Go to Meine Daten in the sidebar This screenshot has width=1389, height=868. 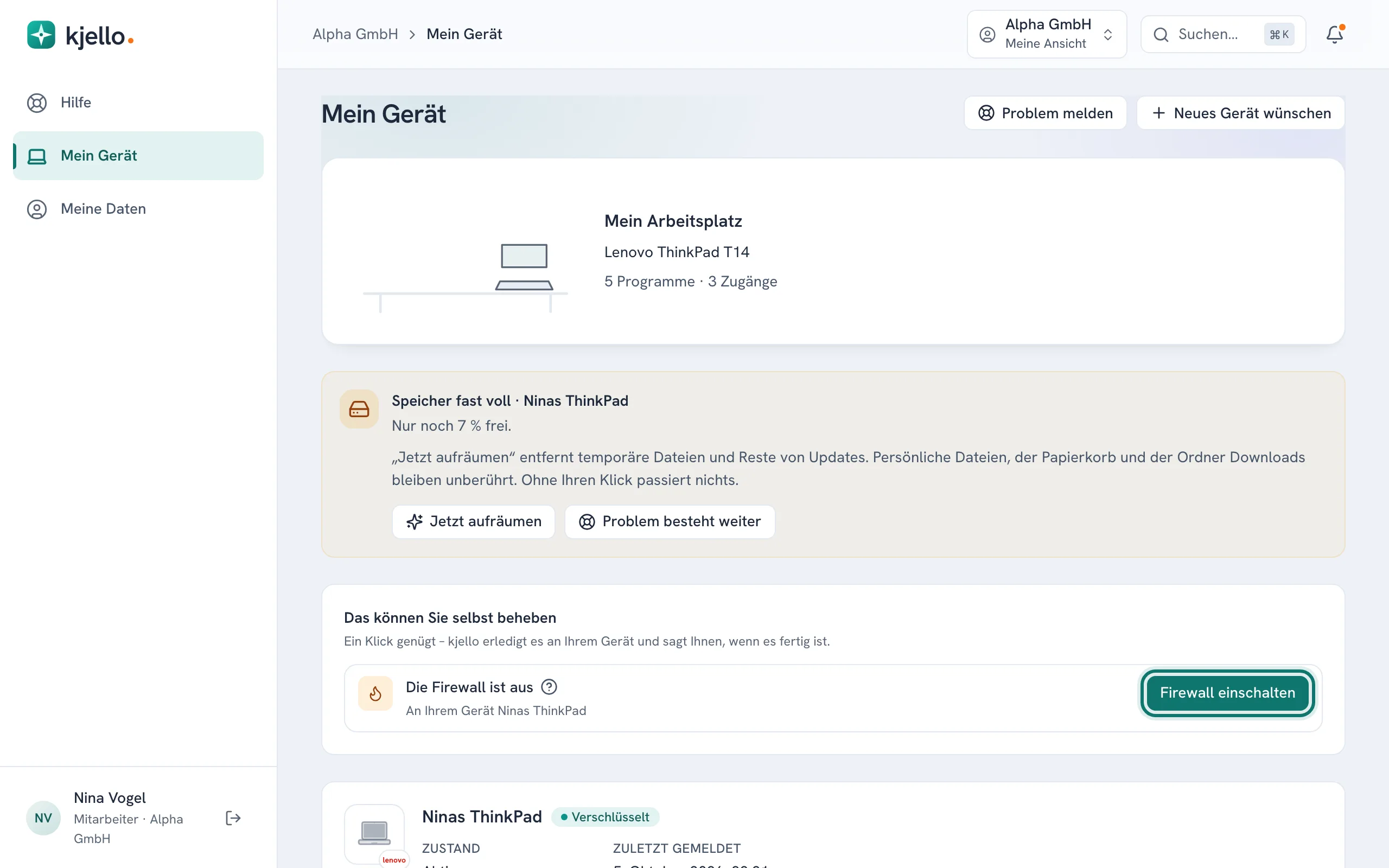click(138, 209)
